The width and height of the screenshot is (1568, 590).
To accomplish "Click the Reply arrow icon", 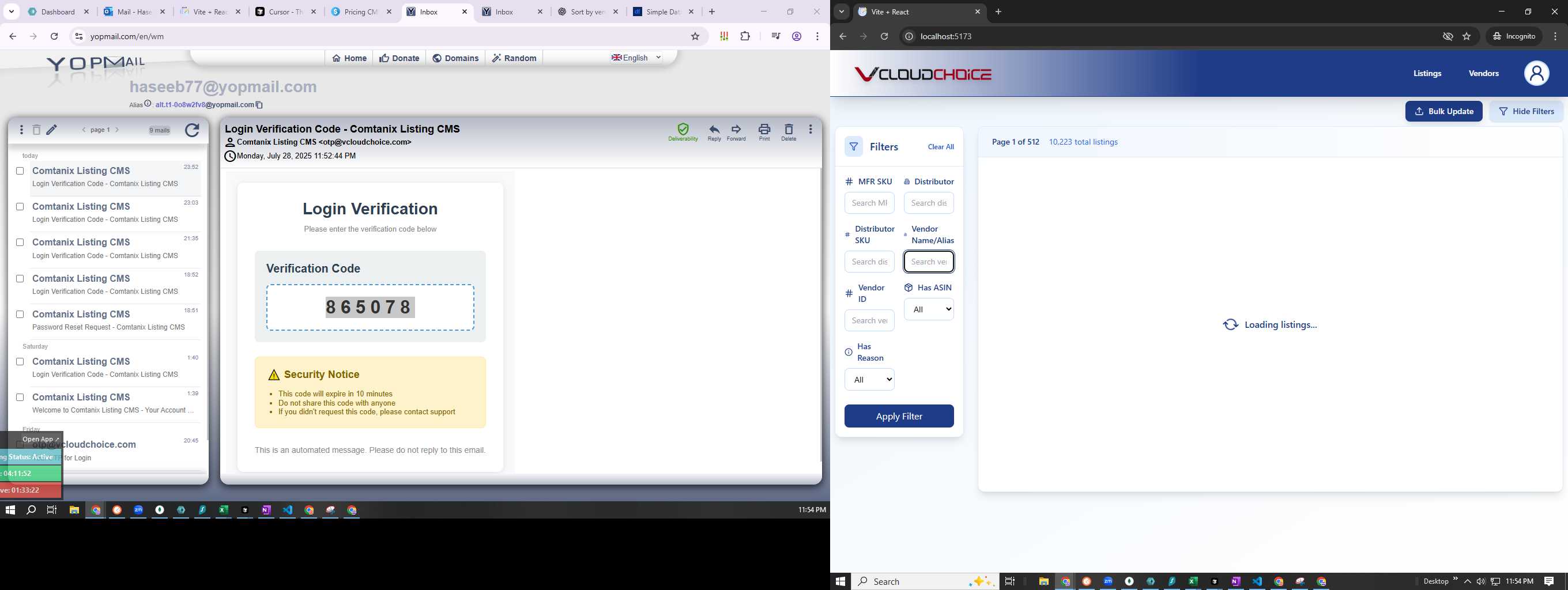I will click(x=714, y=129).
